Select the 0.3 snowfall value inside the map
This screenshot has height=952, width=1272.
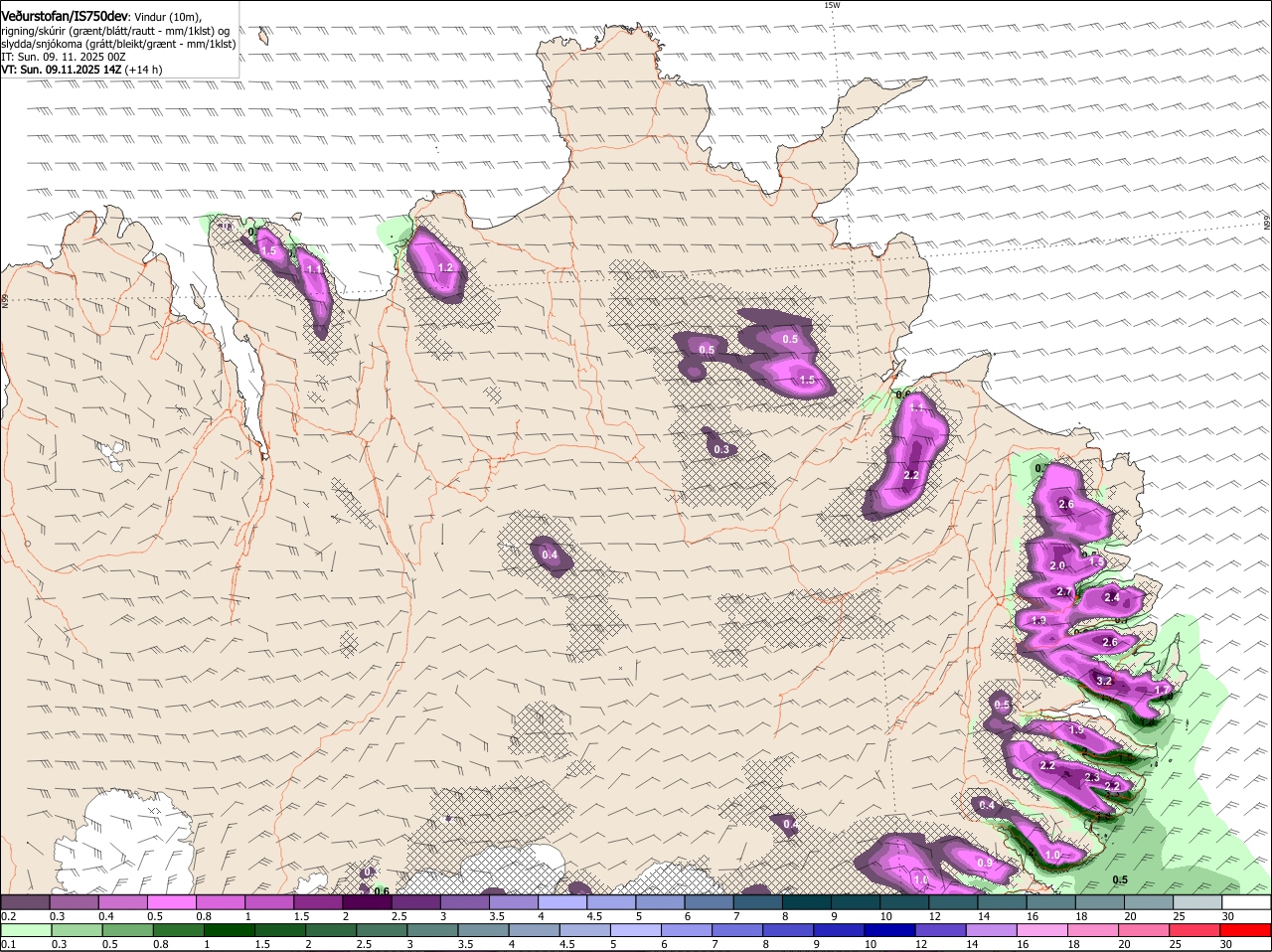(721, 449)
